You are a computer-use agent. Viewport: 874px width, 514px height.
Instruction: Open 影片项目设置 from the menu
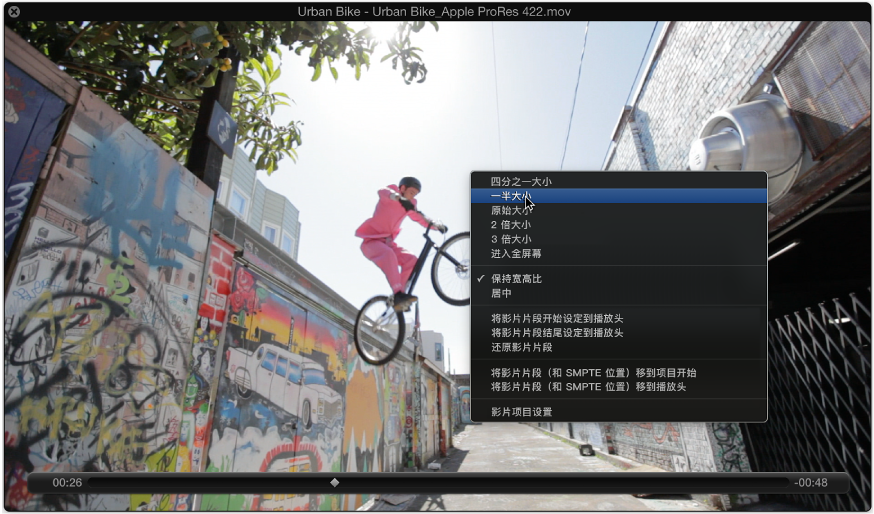(619, 412)
